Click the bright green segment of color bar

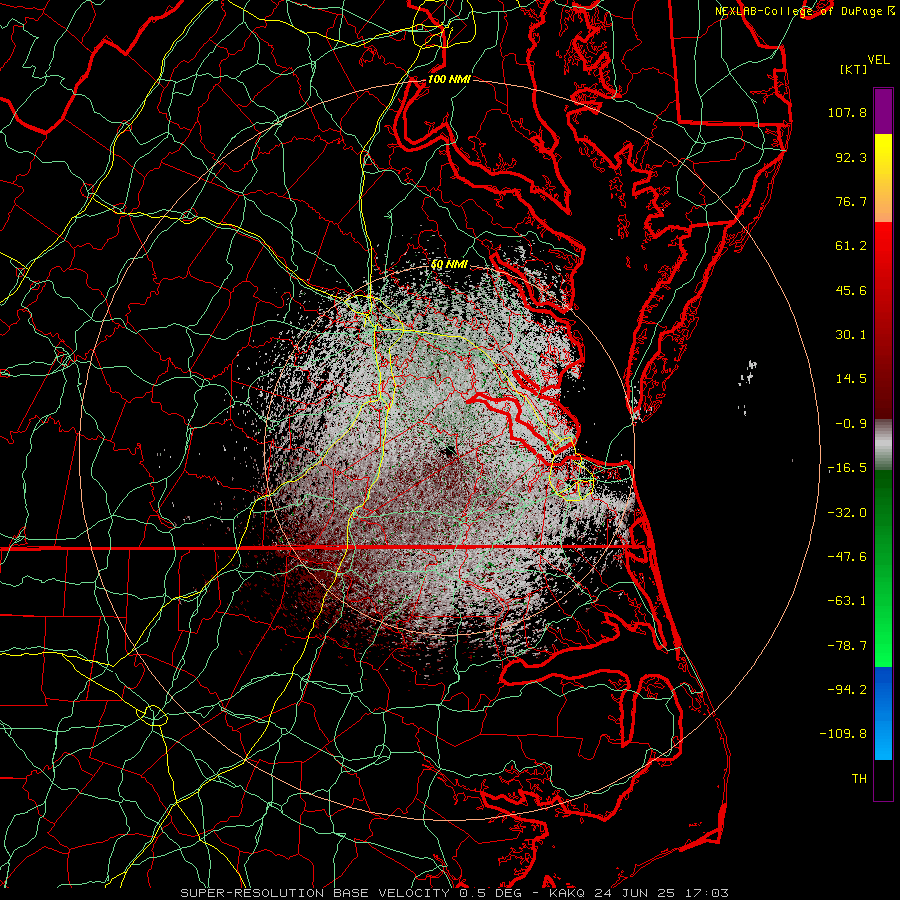tap(883, 623)
